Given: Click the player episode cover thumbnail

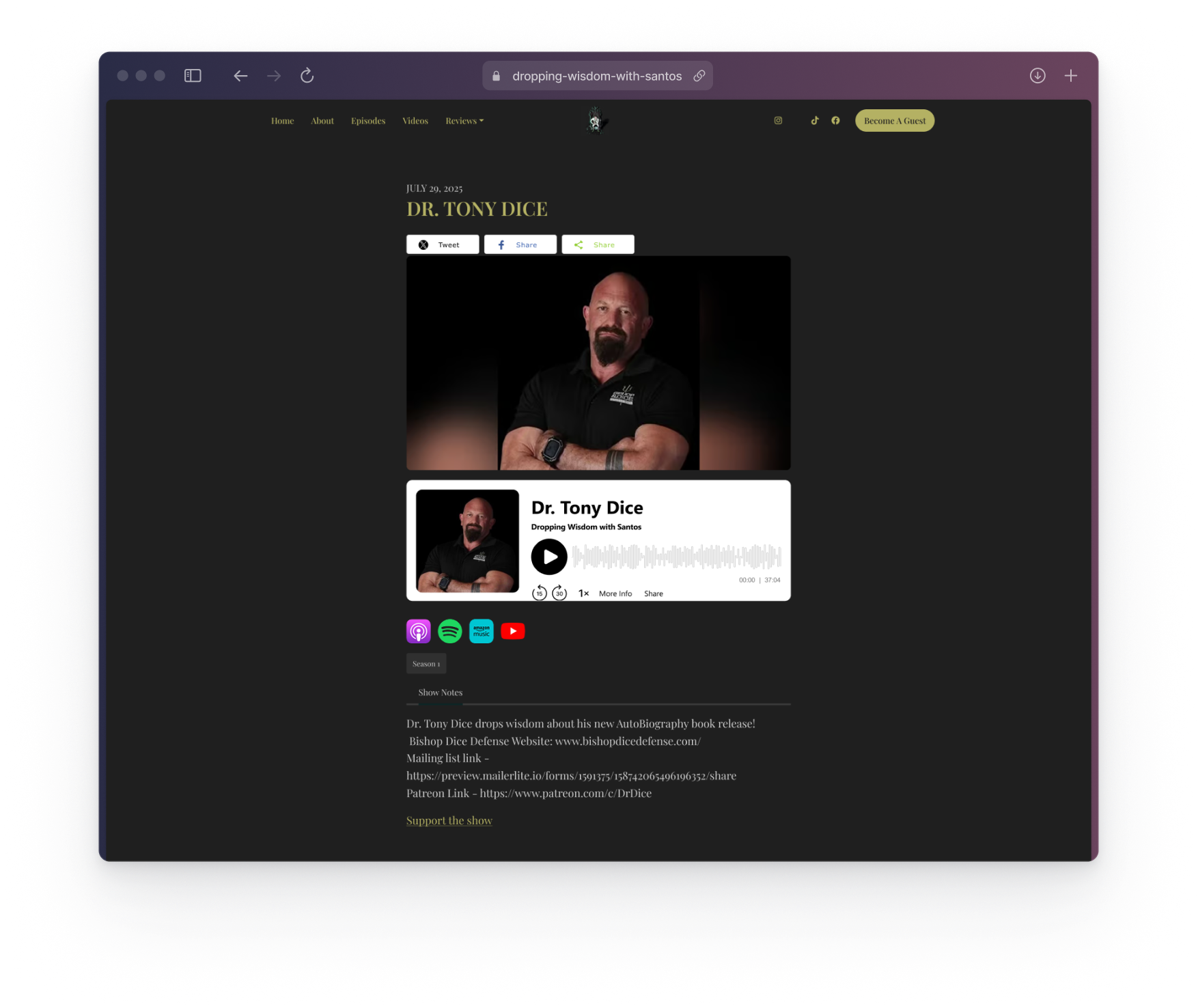Looking at the screenshot, I should tap(467, 541).
